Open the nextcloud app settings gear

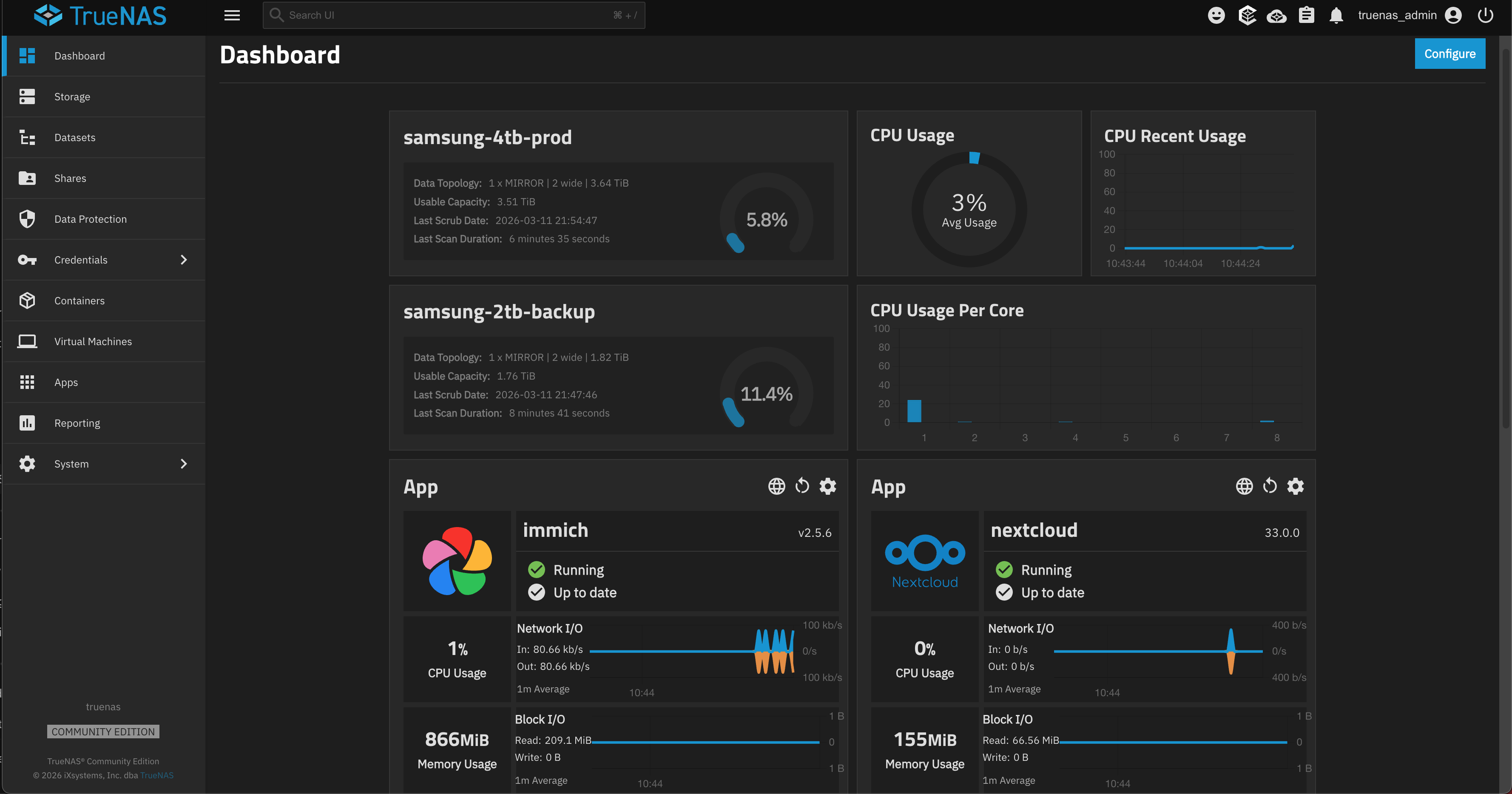pos(1296,486)
